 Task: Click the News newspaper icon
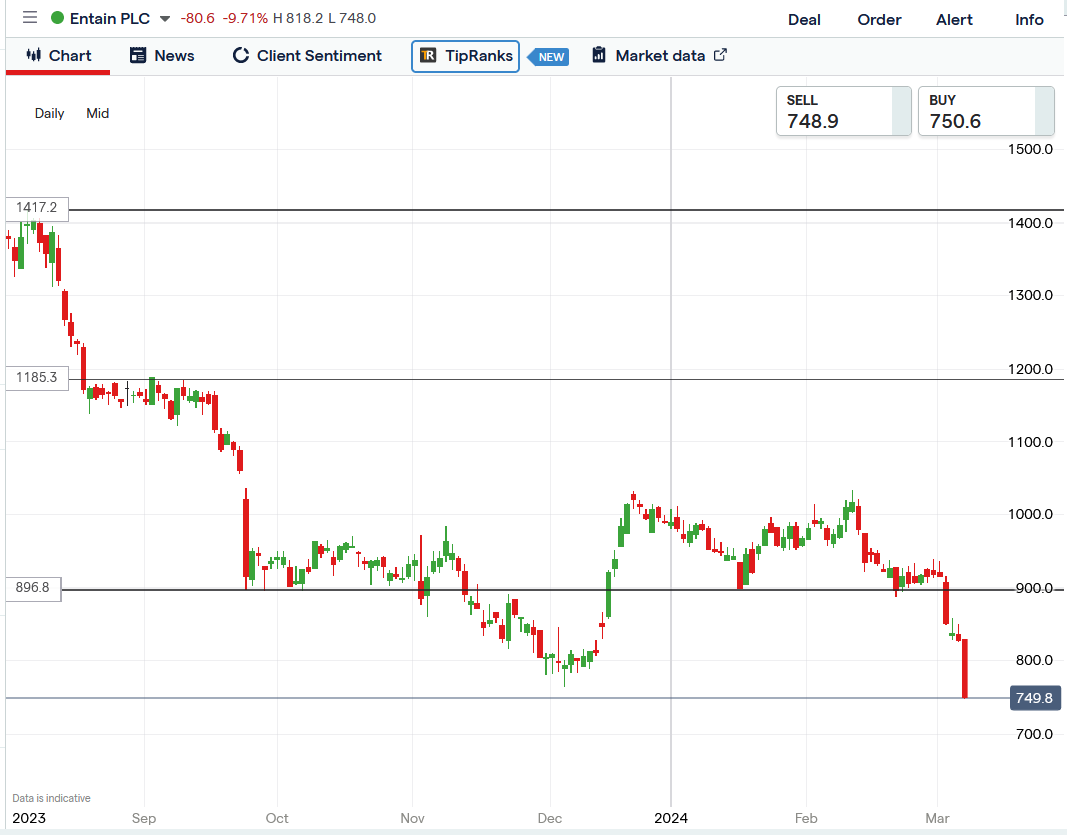pos(138,55)
